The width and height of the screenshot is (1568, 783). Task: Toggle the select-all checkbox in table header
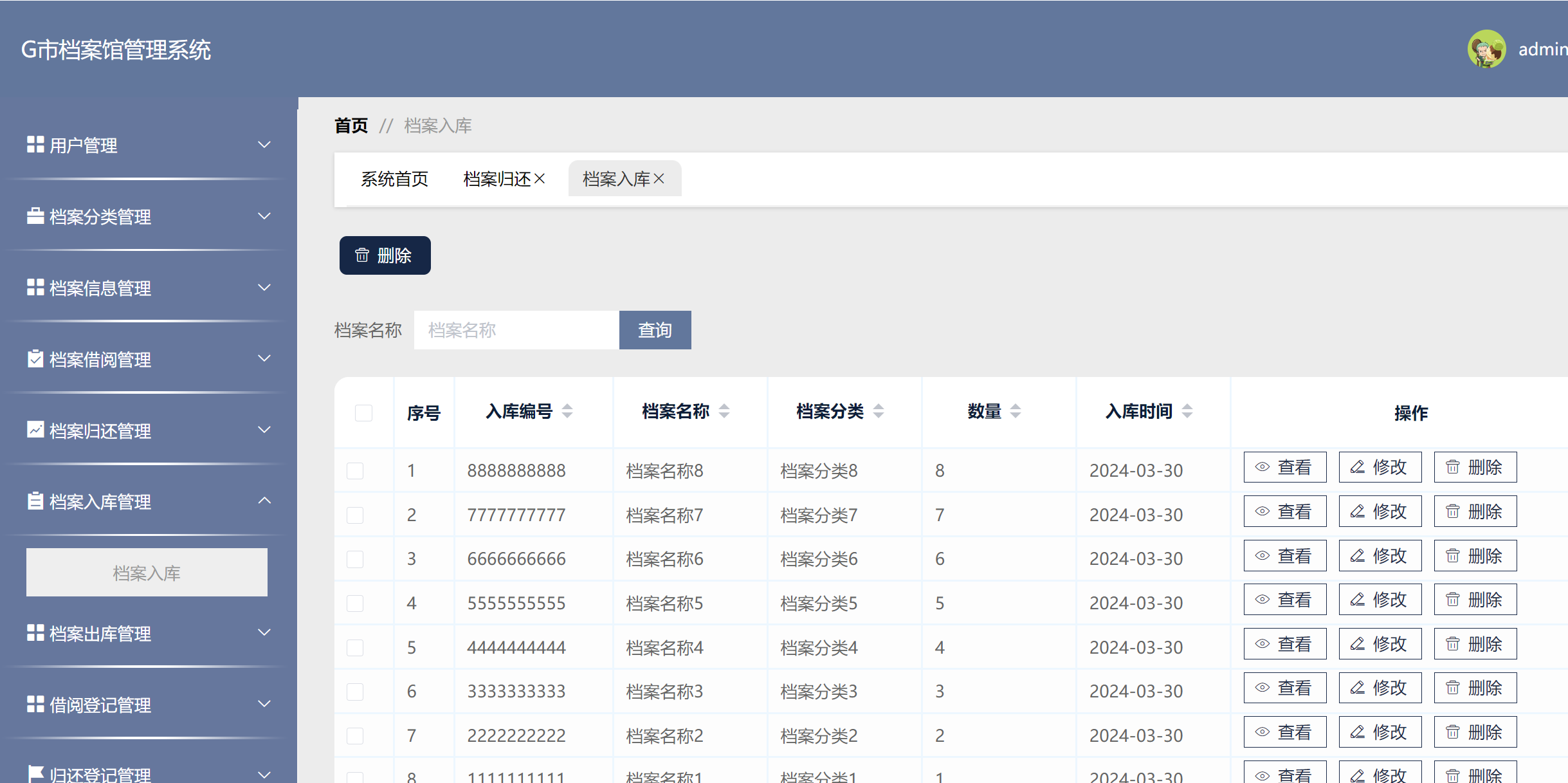[363, 412]
